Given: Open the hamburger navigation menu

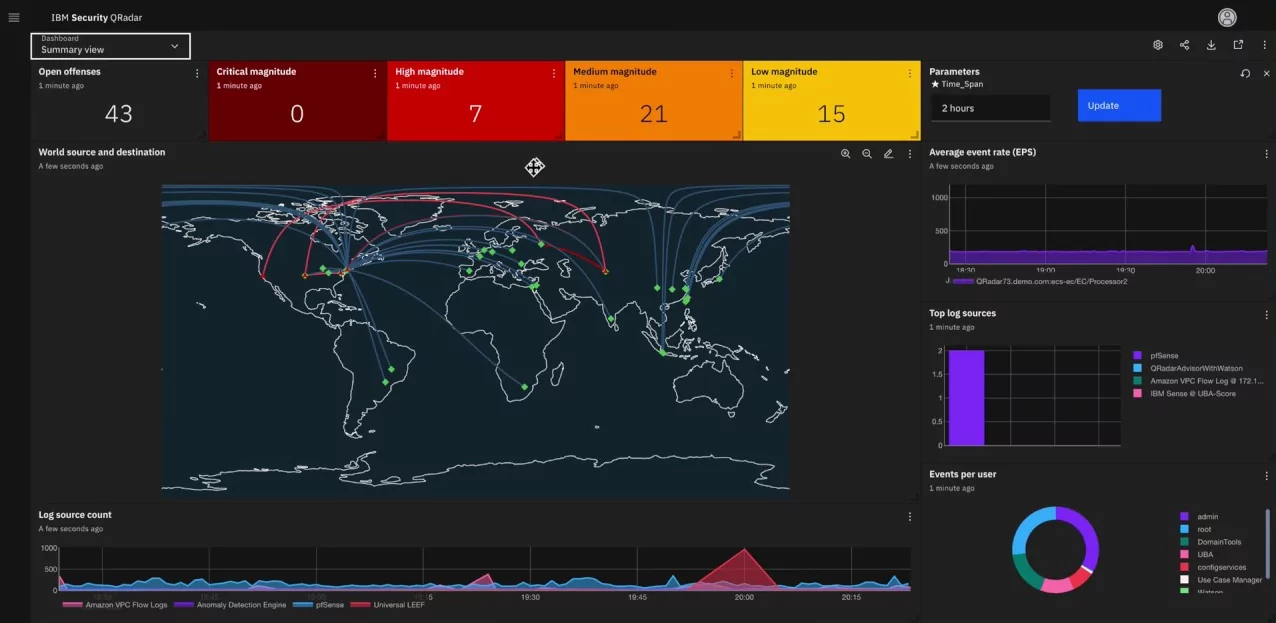Looking at the screenshot, I should click(x=14, y=17).
